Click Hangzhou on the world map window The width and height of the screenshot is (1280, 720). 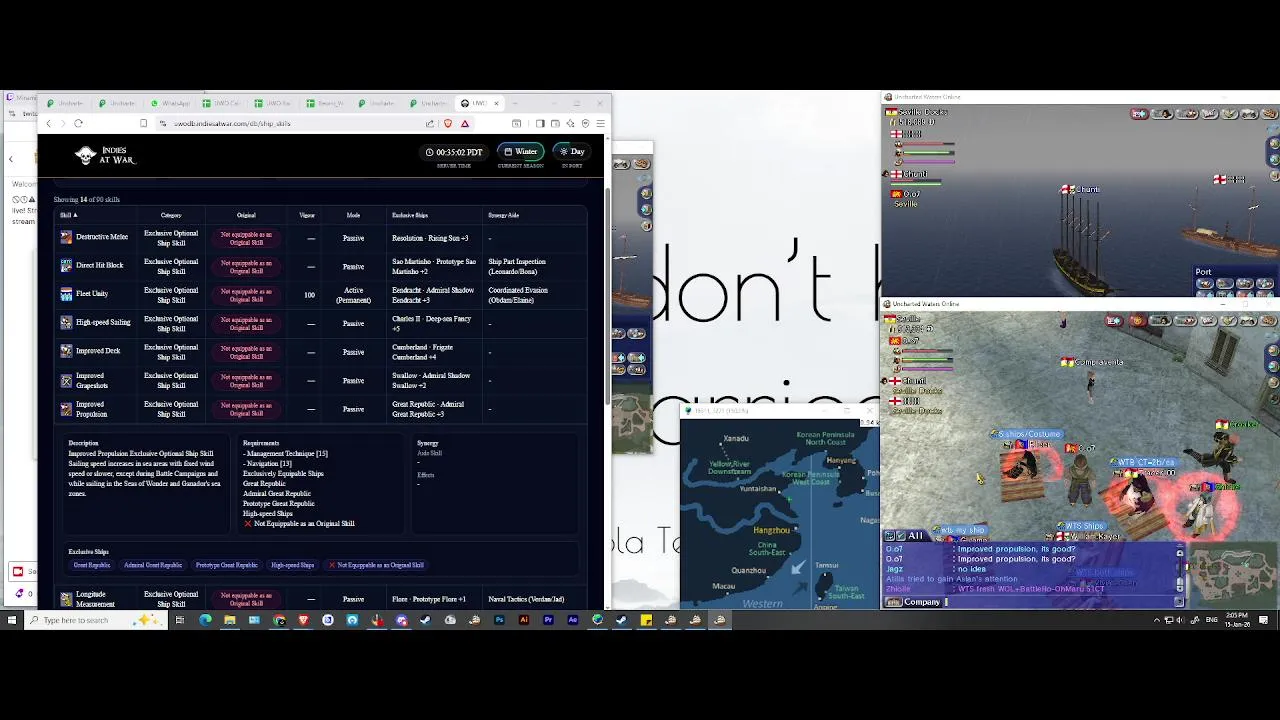771,530
